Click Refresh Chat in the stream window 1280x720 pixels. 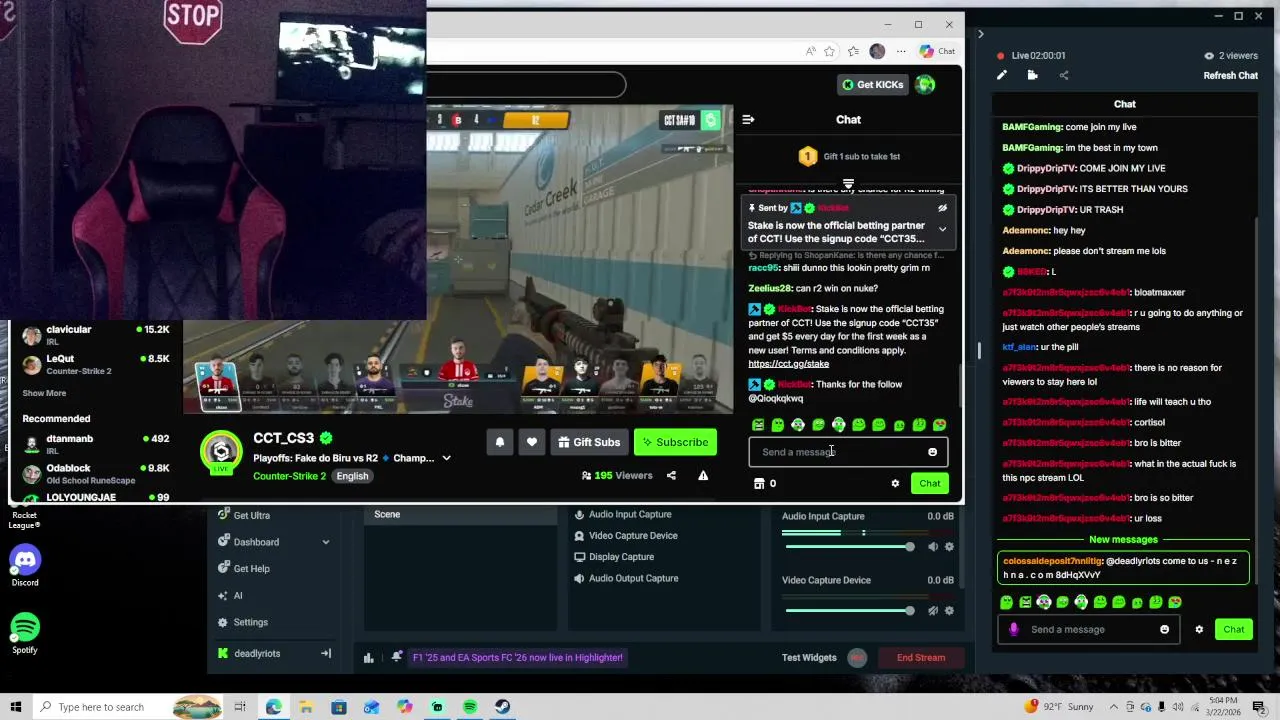(x=1230, y=76)
